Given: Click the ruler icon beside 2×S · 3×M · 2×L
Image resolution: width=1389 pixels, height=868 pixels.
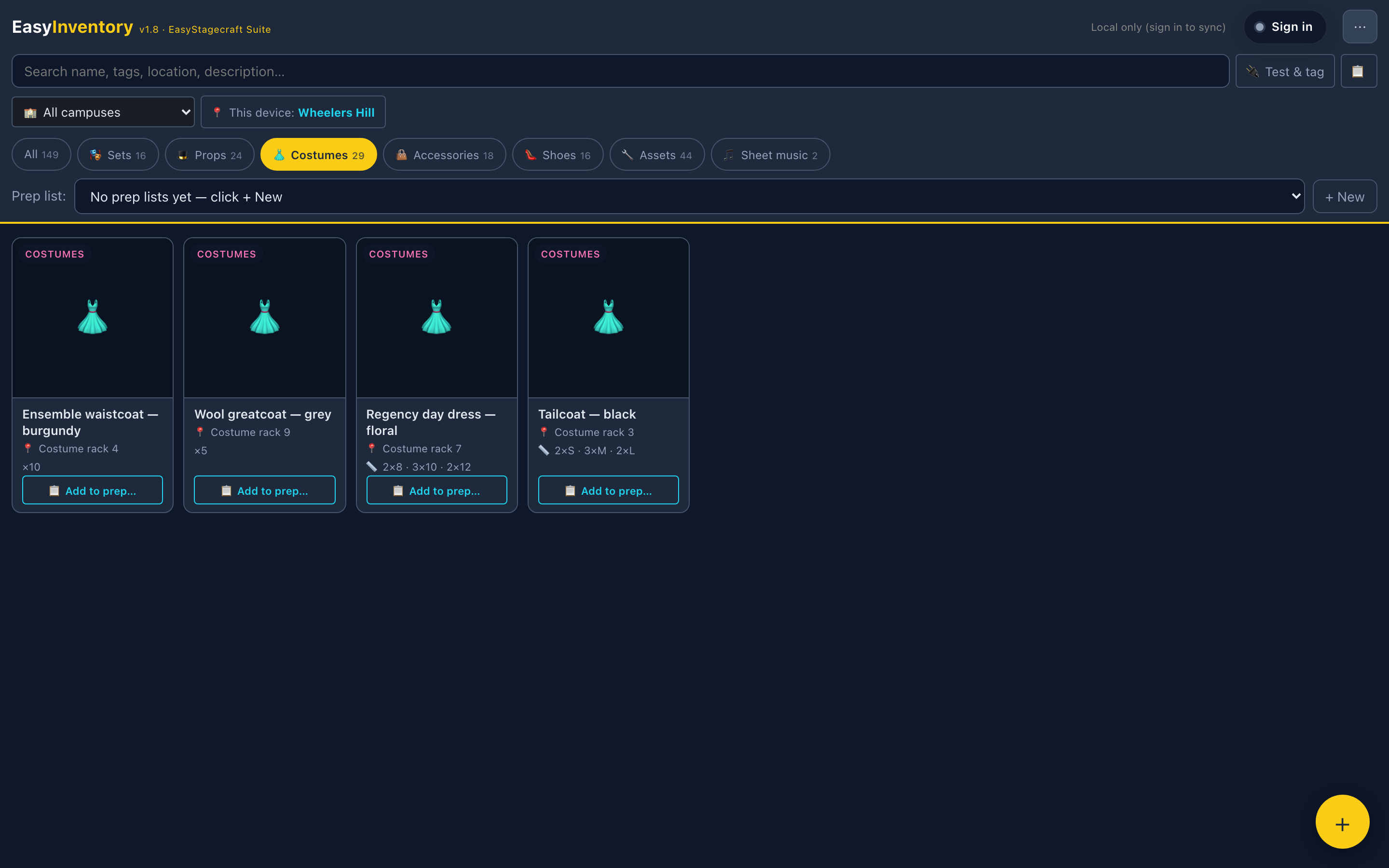Looking at the screenshot, I should point(544,450).
